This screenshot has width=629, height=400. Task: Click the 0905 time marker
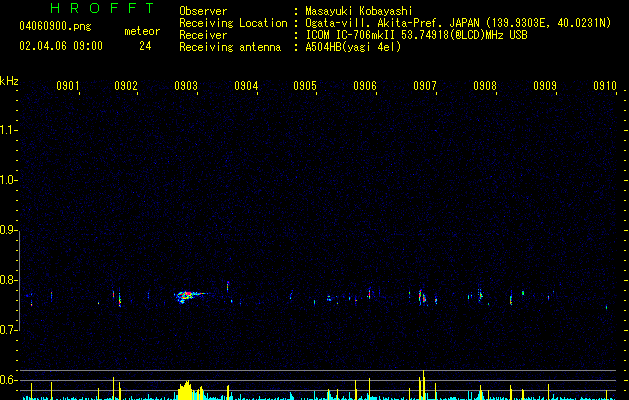(x=305, y=86)
